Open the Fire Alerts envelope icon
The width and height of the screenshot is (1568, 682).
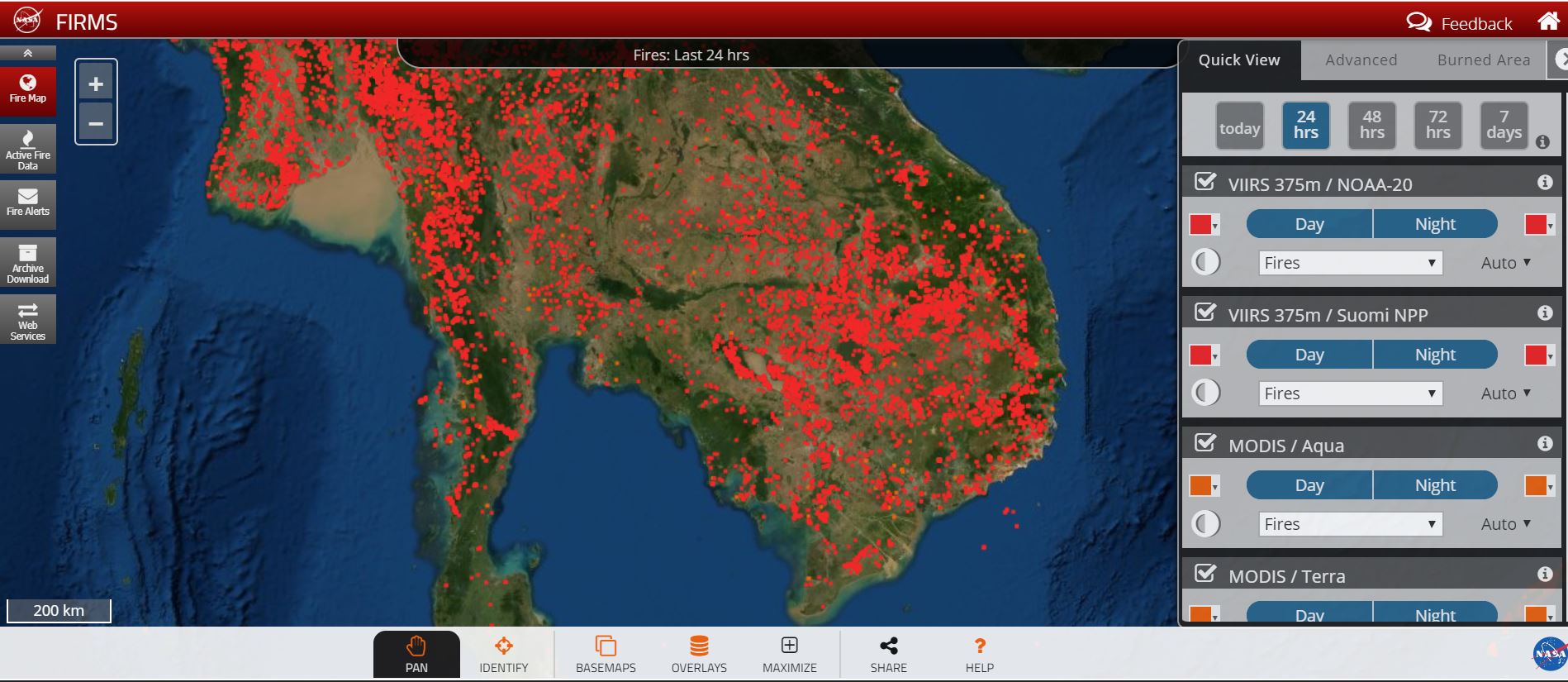click(28, 202)
